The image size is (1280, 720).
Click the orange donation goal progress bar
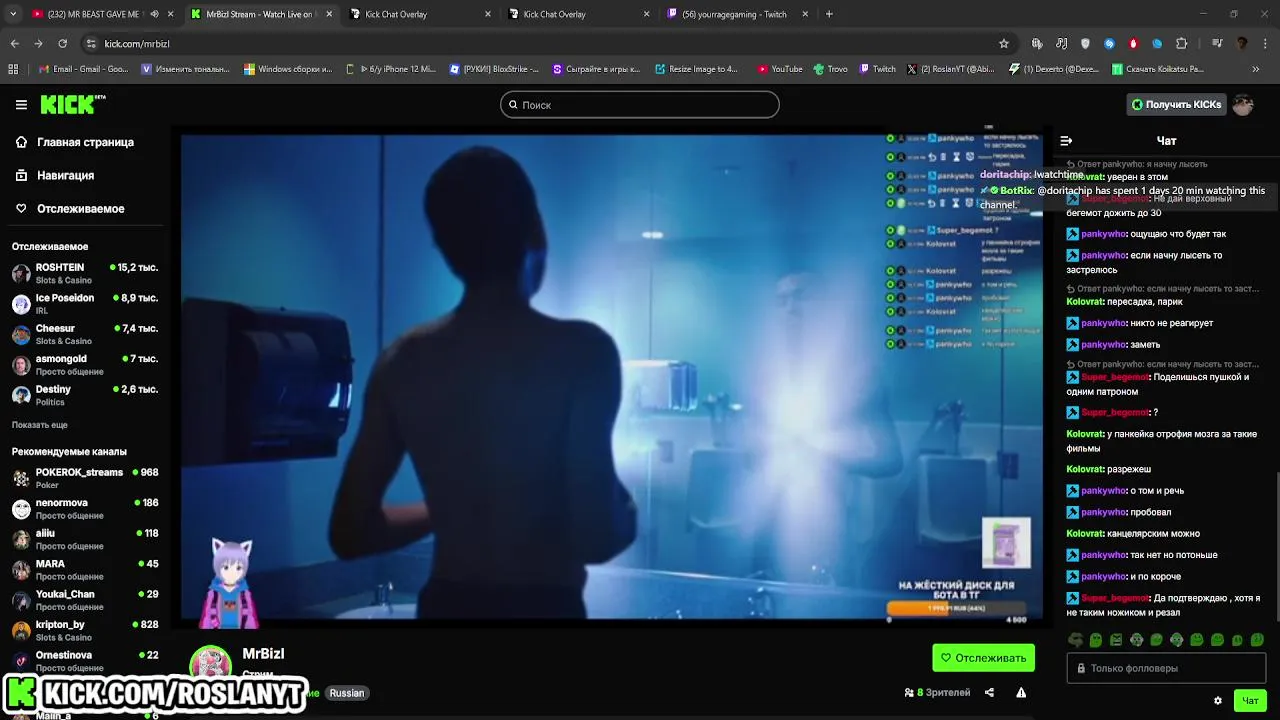point(956,608)
